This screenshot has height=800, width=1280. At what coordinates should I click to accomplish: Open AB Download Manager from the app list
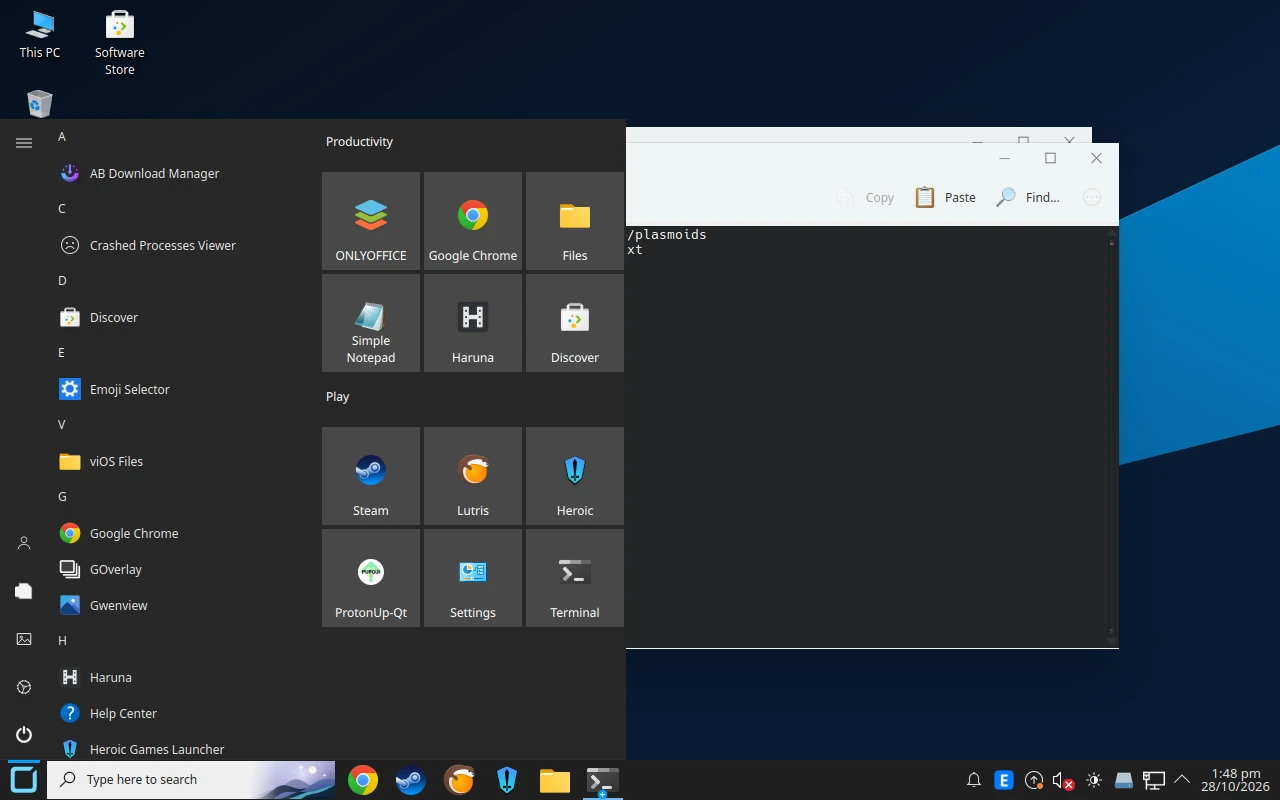point(180,173)
